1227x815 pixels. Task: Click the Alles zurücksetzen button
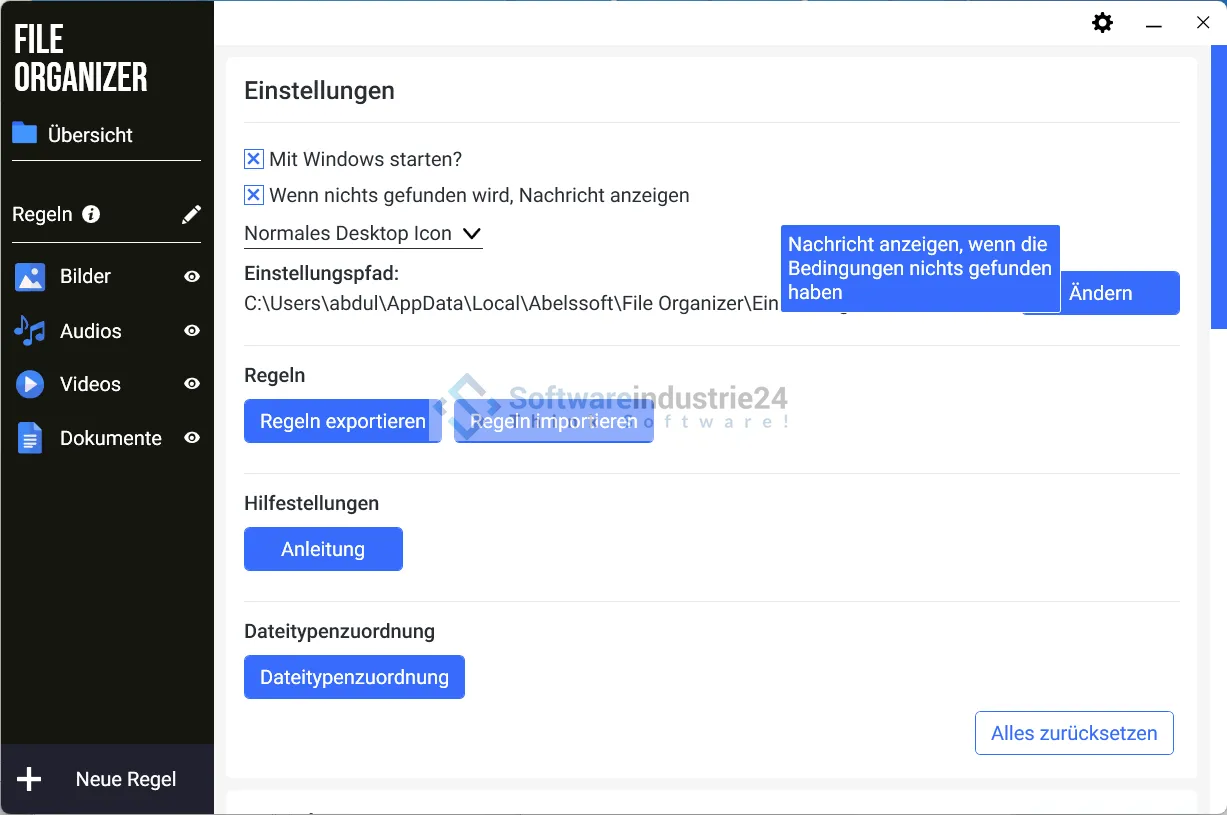pos(1073,733)
